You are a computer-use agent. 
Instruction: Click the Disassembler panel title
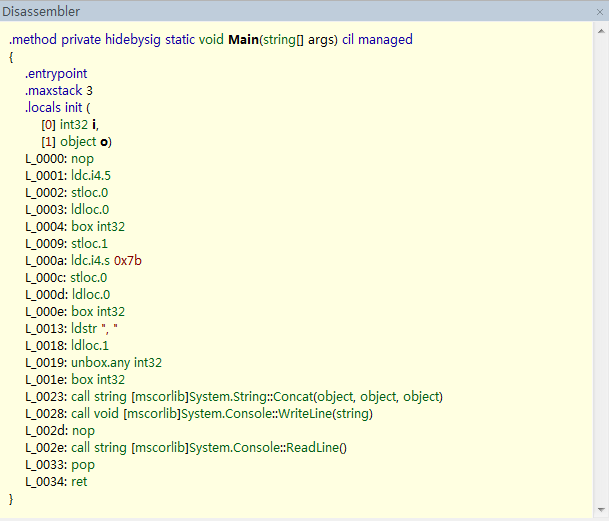point(41,12)
